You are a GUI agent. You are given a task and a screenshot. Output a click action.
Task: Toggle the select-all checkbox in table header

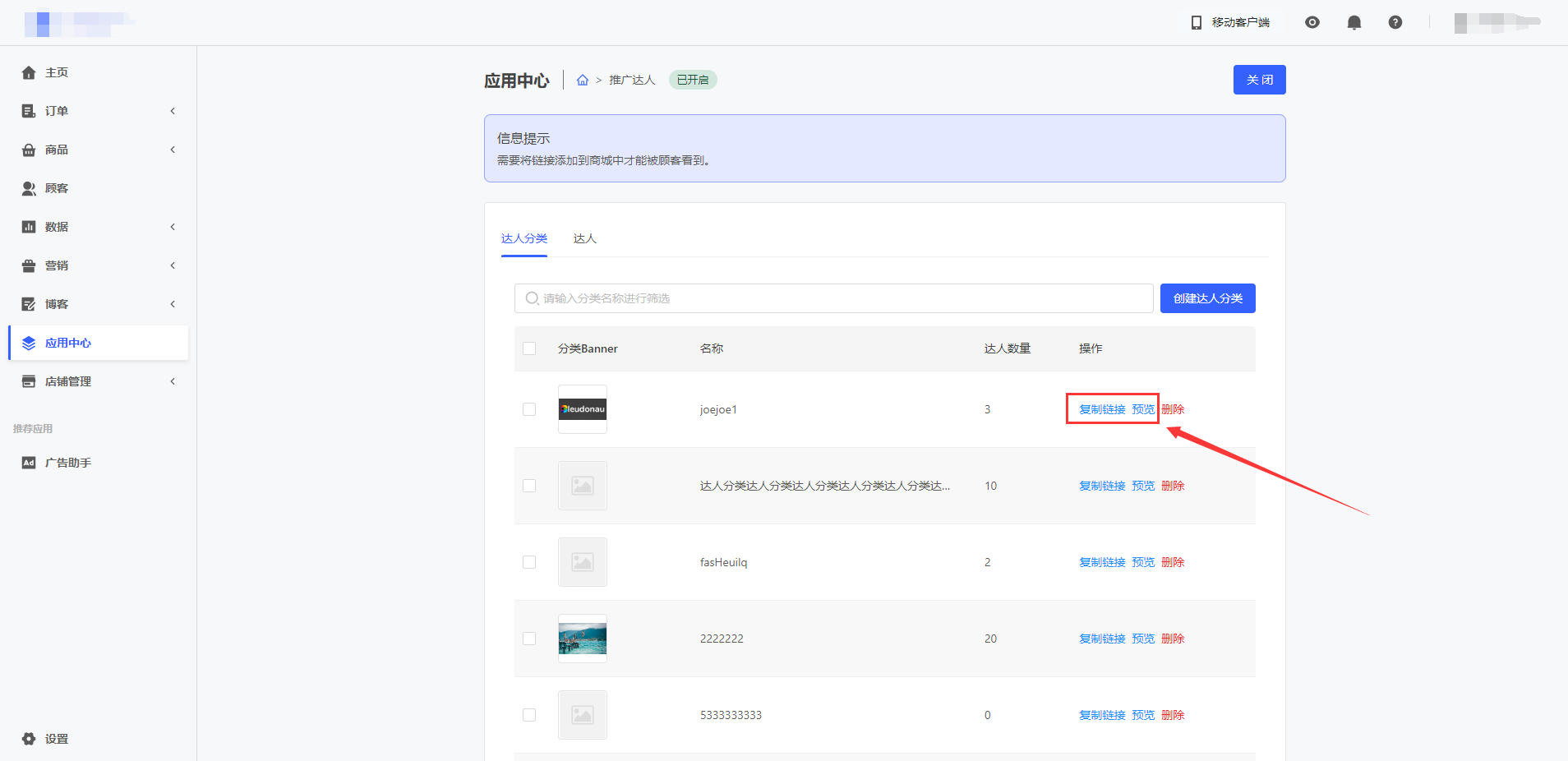[529, 348]
